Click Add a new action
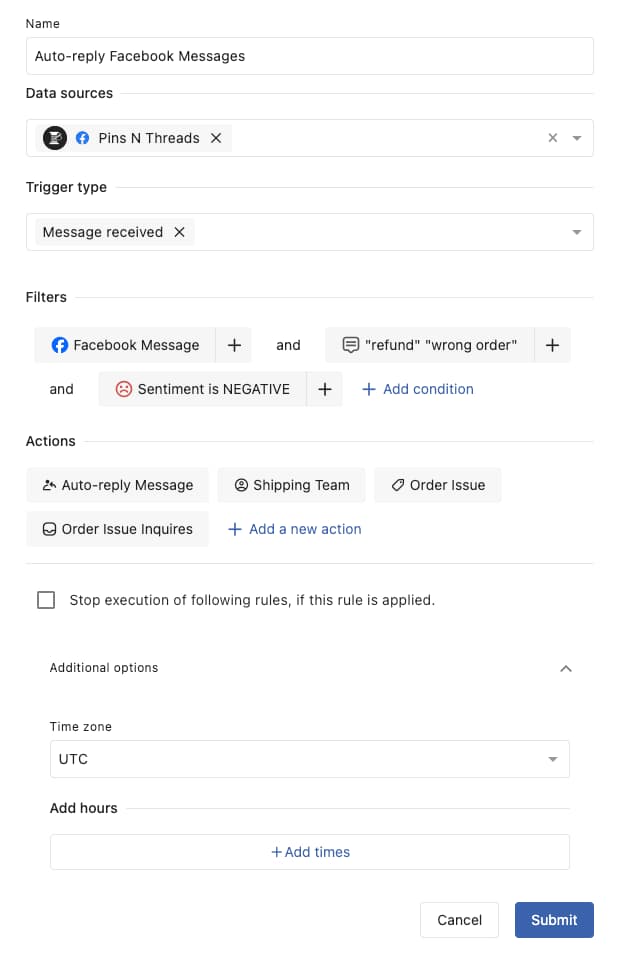This screenshot has height=970, width=640. (x=294, y=529)
